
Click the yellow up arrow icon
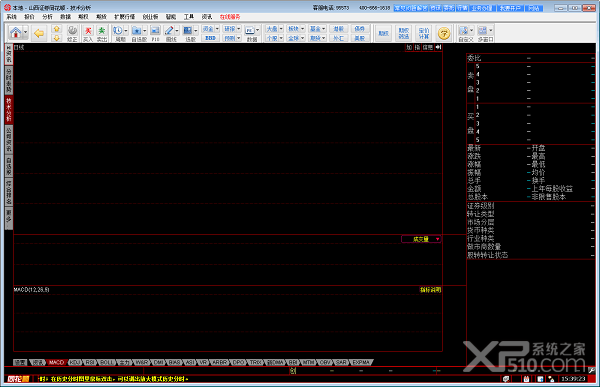(56, 29)
